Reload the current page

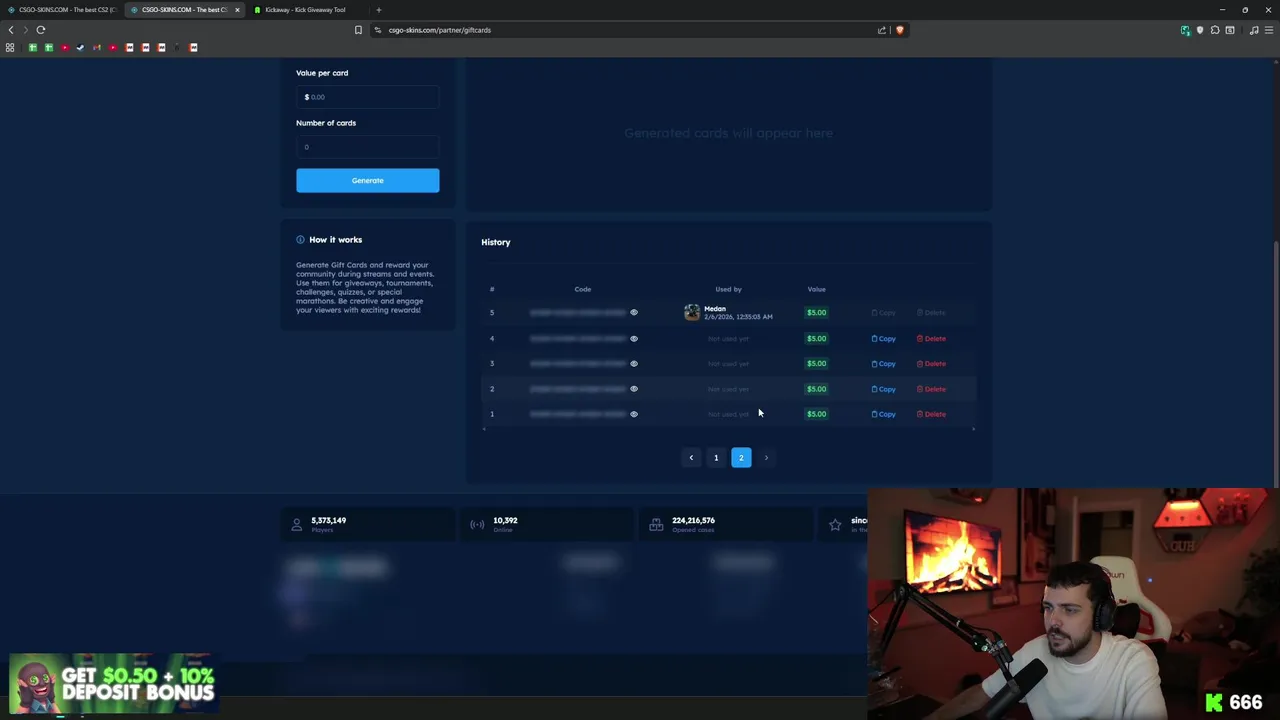(x=41, y=30)
